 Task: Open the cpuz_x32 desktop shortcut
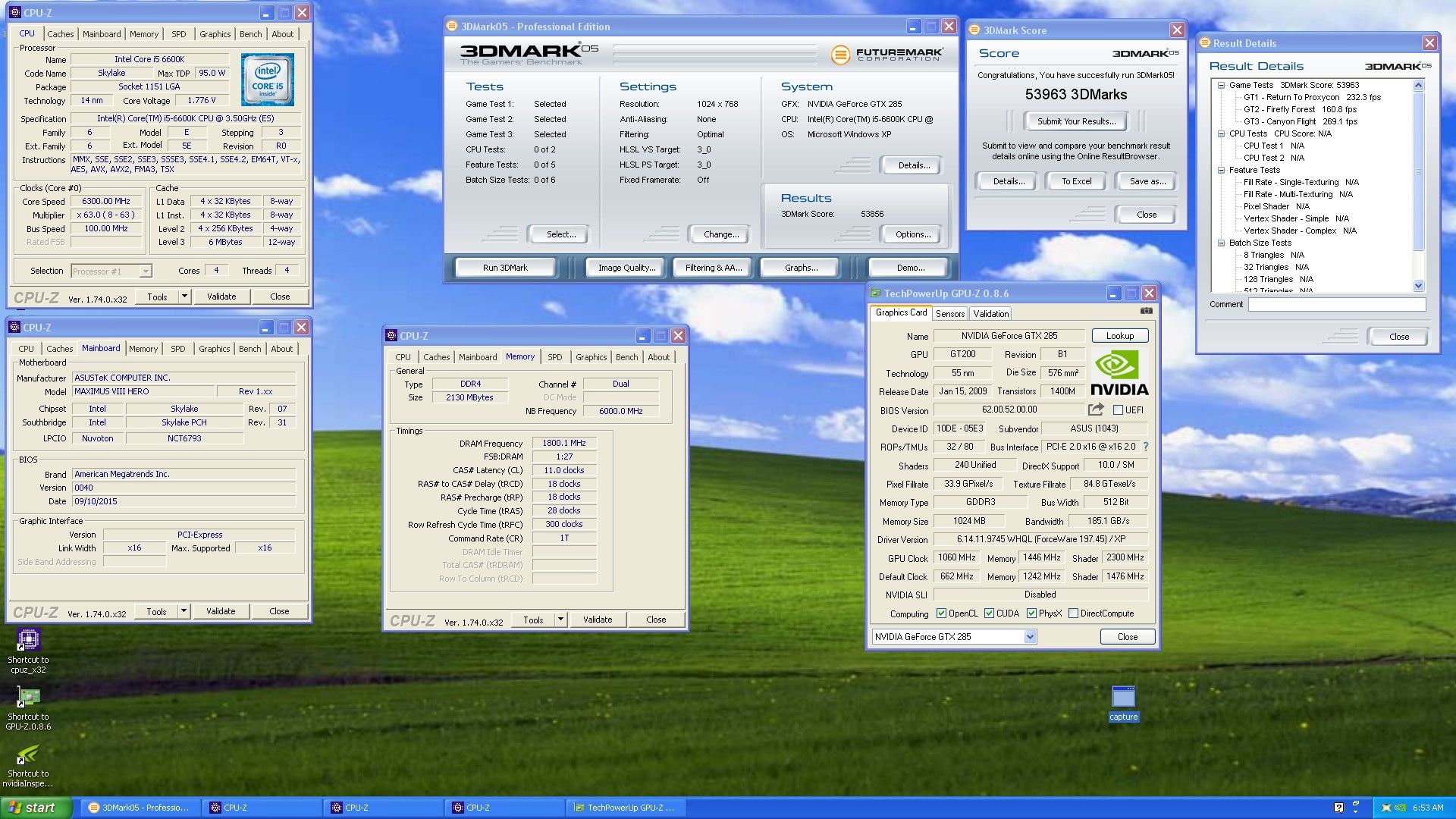28,640
